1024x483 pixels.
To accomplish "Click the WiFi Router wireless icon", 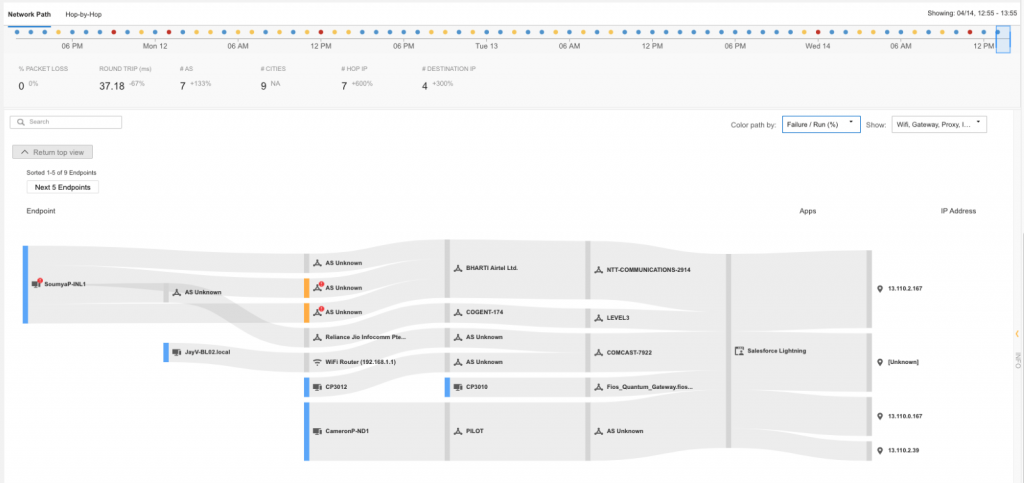I will [317, 362].
